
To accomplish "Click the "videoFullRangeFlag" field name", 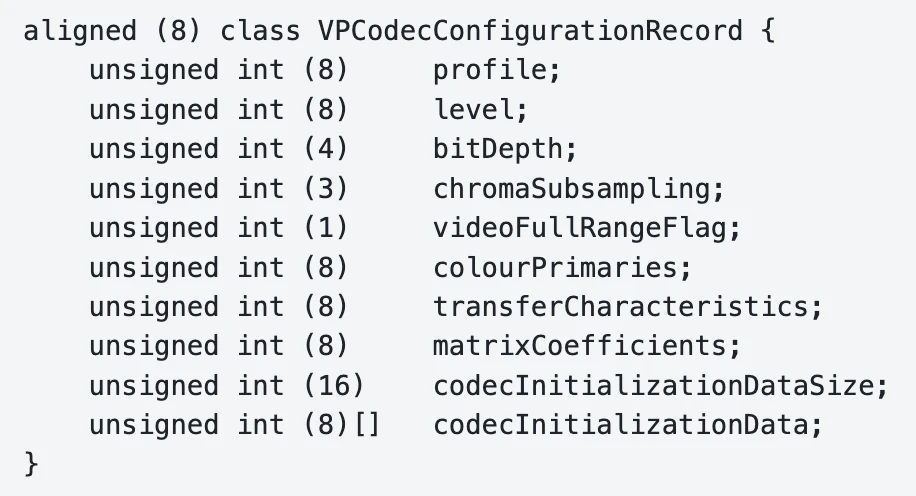I will click(x=587, y=228).
